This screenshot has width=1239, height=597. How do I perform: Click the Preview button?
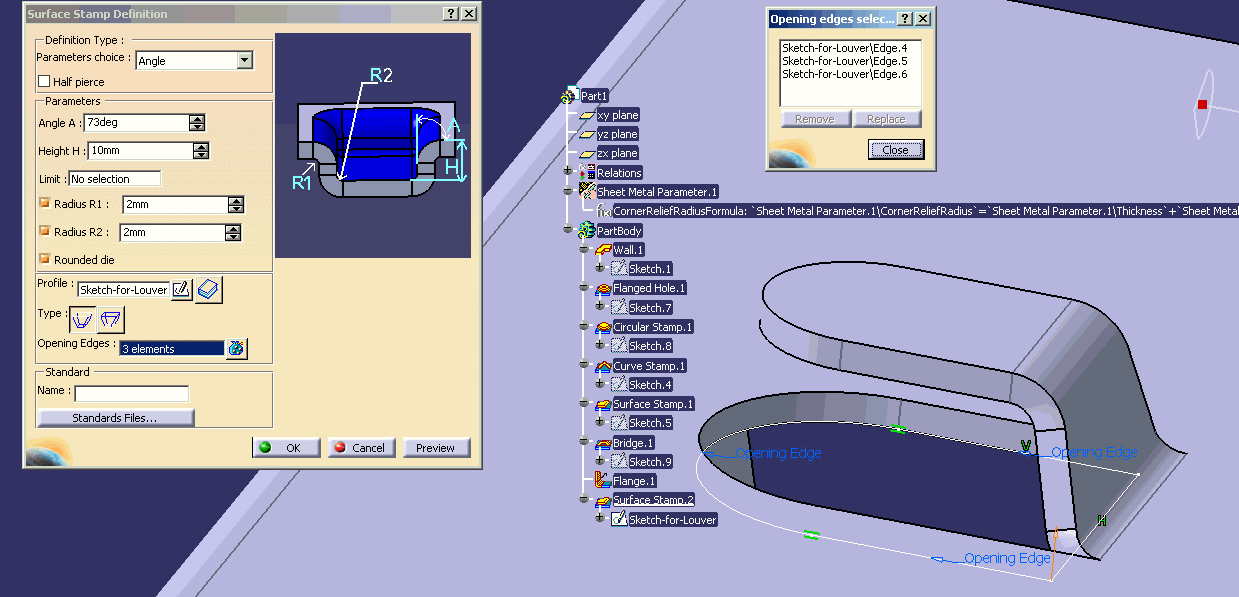[x=436, y=448]
